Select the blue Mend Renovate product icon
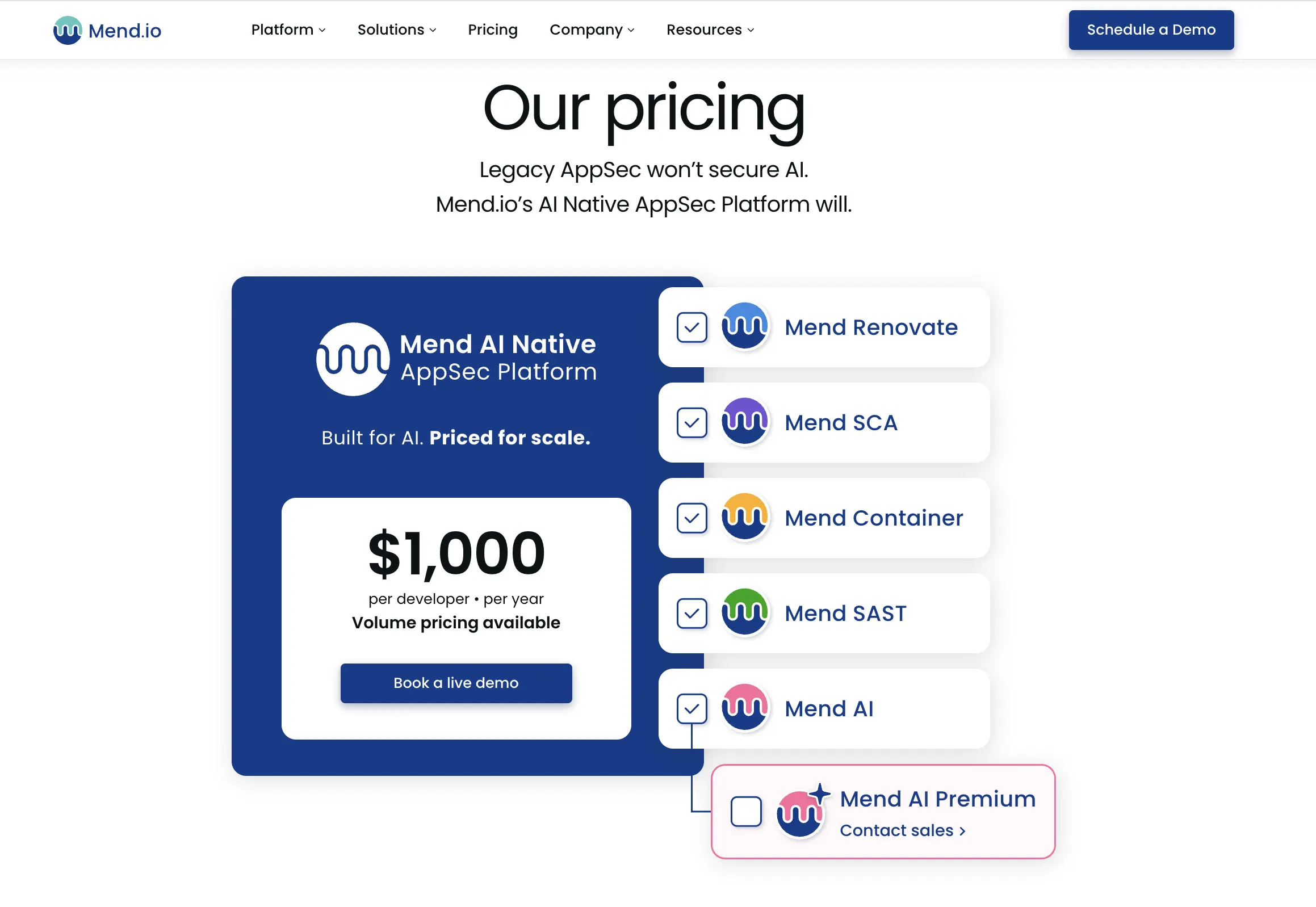Image resolution: width=1316 pixels, height=907 pixels. [x=745, y=327]
